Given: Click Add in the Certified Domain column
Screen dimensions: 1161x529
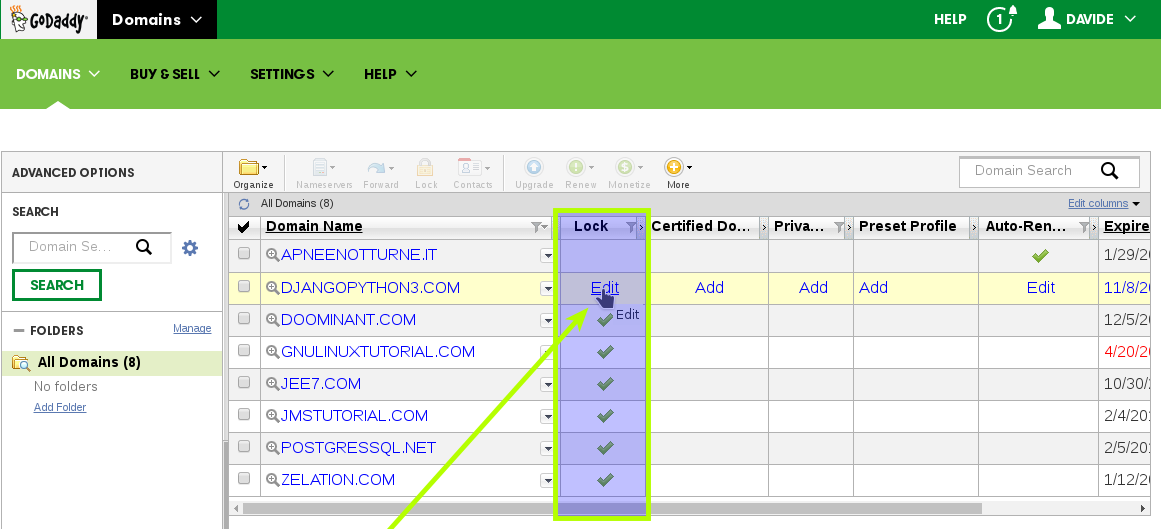Looking at the screenshot, I should click(709, 287).
